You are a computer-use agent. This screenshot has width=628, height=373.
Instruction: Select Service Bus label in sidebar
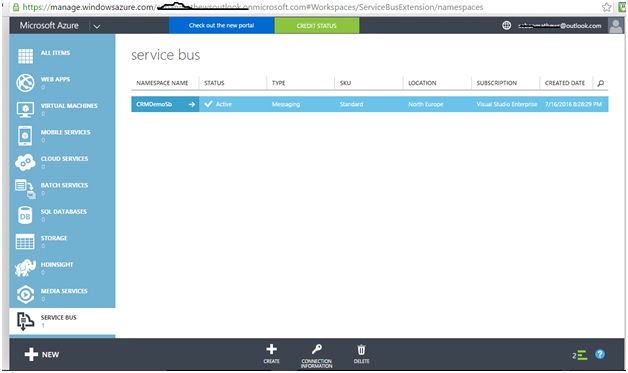pyautogui.click(x=58, y=317)
